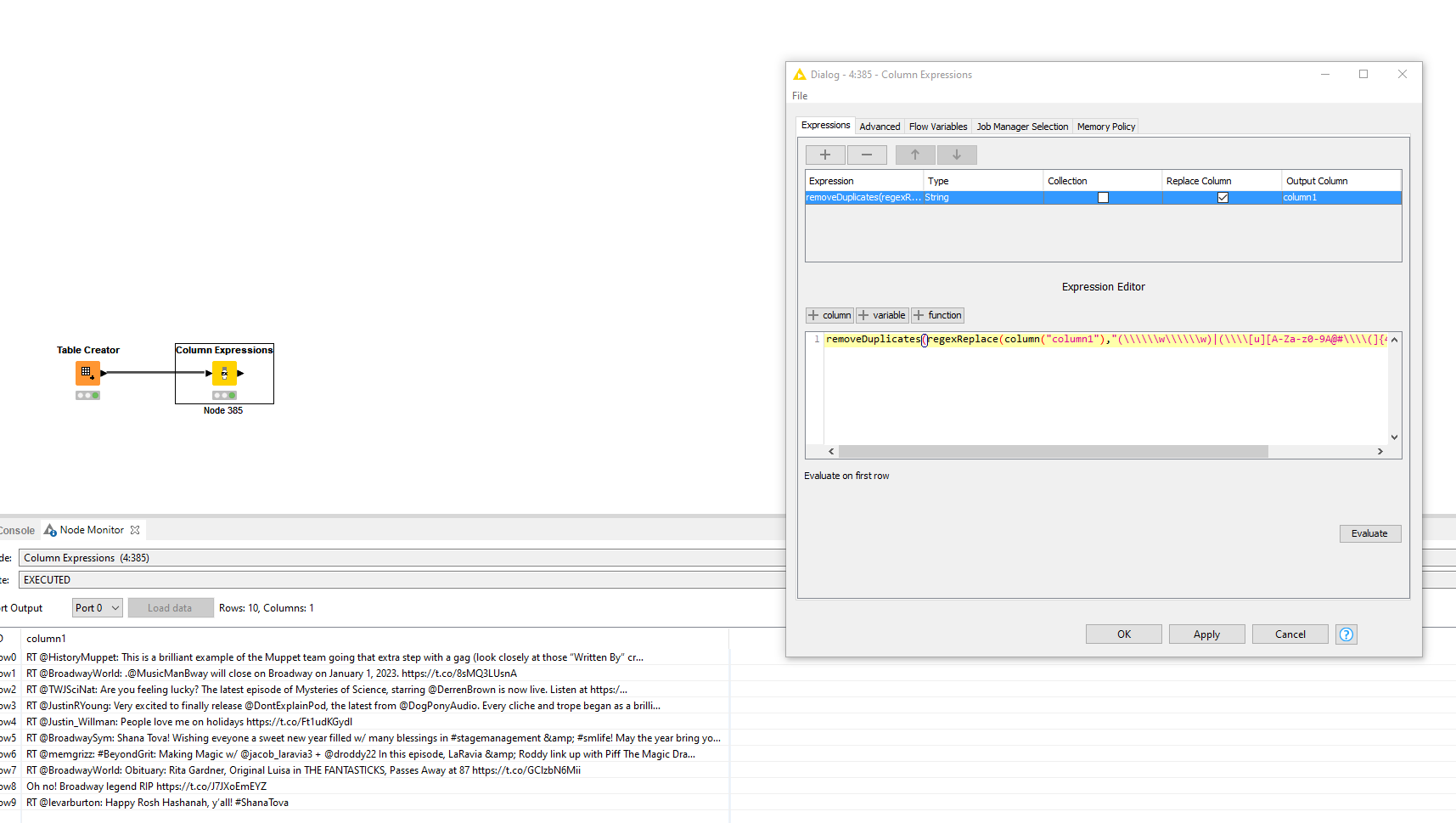Switch to the Advanced tab
Viewport: 1456px width, 823px height.
(x=880, y=126)
